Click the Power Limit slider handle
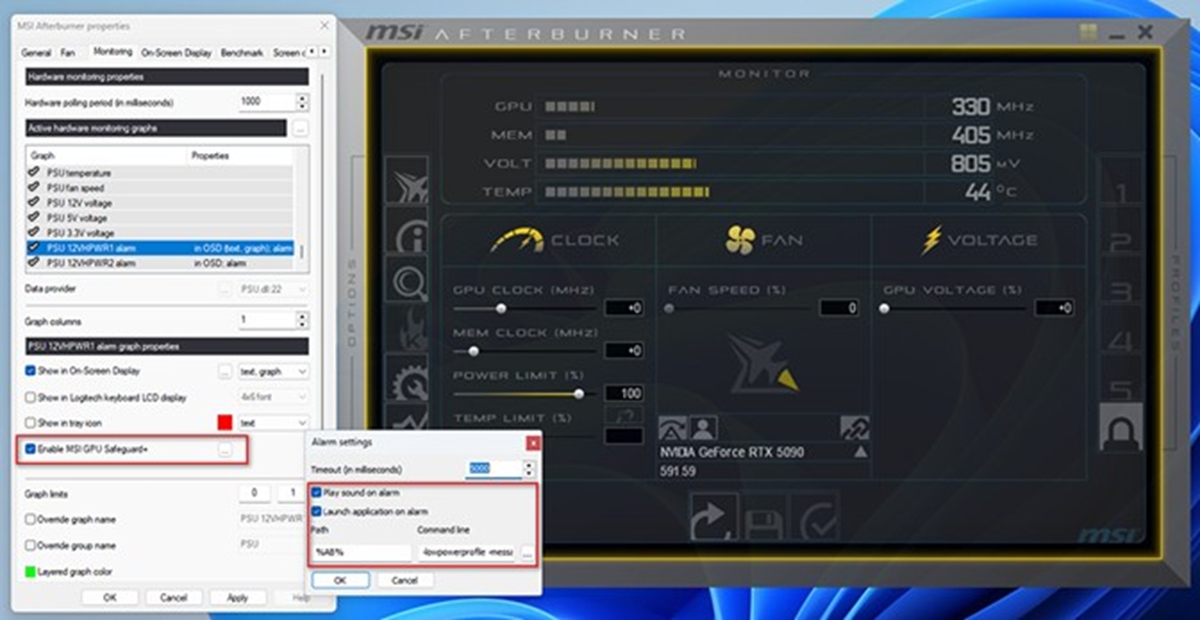This screenshot has width=1200, height=620. point(579,393)
